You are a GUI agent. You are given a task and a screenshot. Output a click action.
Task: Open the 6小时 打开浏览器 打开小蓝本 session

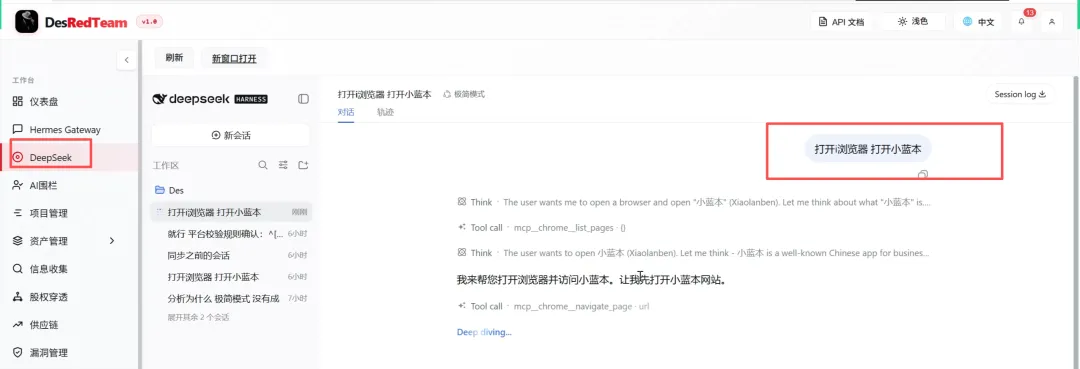point(231,277)
